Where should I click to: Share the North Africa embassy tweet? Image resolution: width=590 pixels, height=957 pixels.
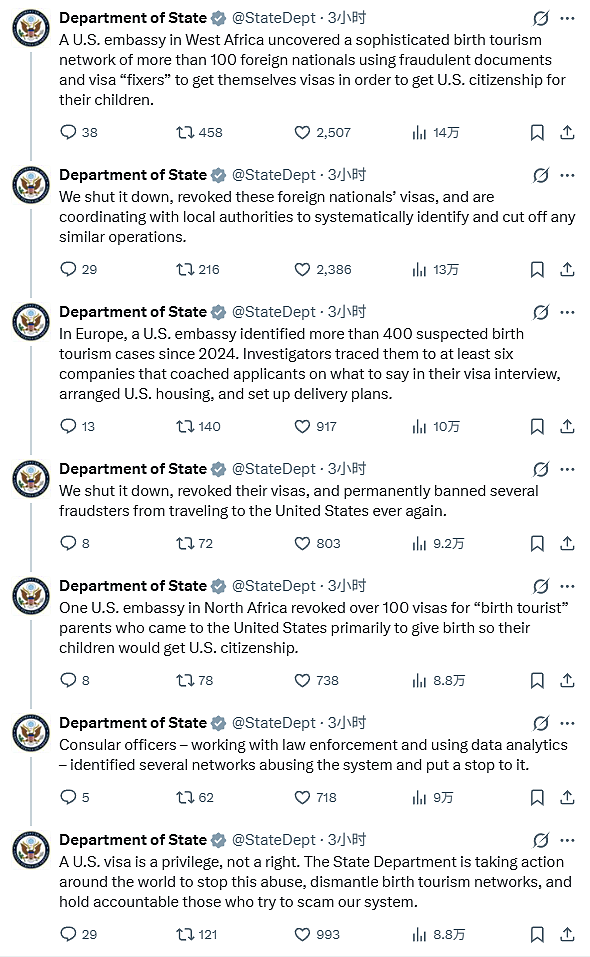click(567, 680)
